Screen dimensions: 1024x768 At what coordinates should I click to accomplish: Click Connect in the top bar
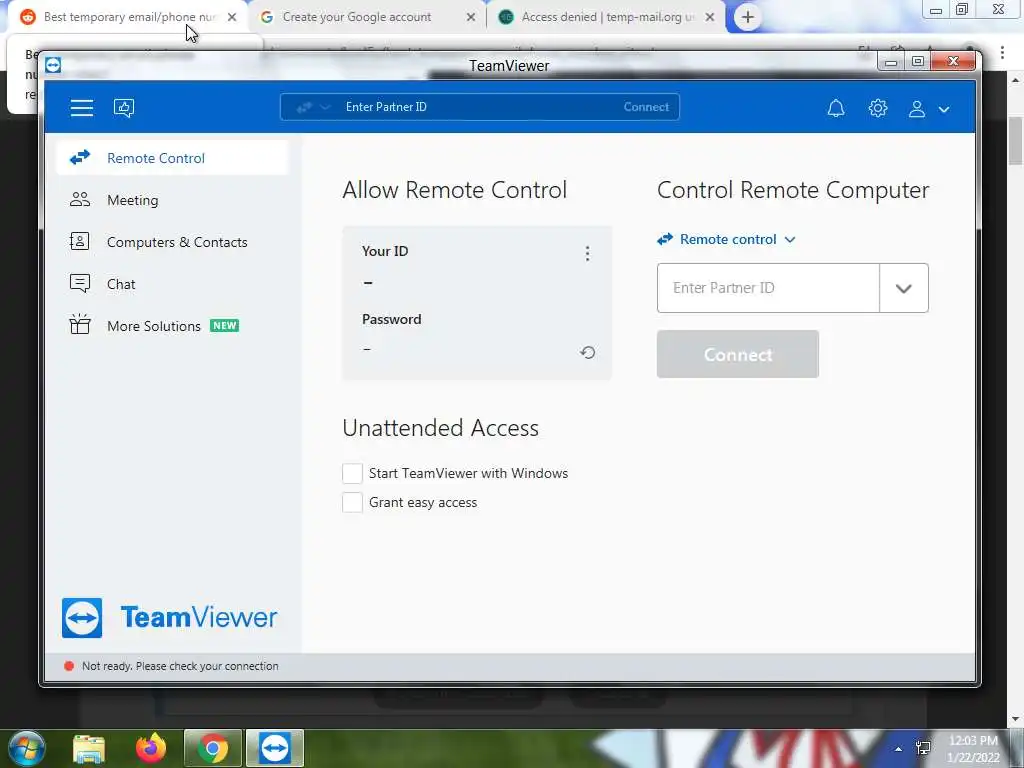pos(646,107)
